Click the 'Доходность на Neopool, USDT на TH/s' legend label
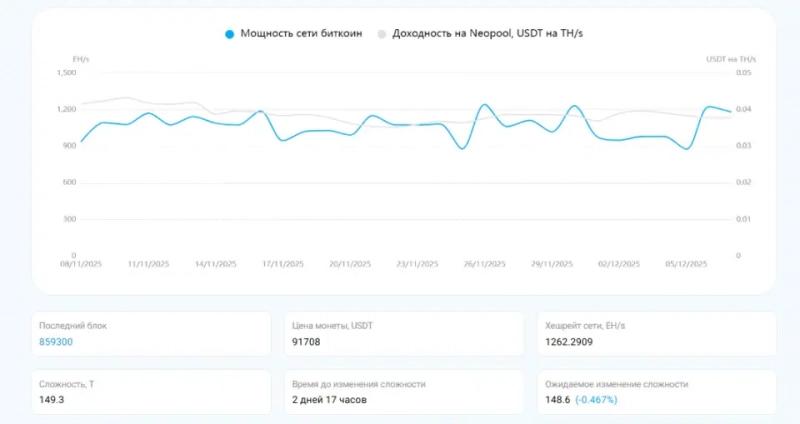Viewport: 800px width, 424px height. point(487,34)
